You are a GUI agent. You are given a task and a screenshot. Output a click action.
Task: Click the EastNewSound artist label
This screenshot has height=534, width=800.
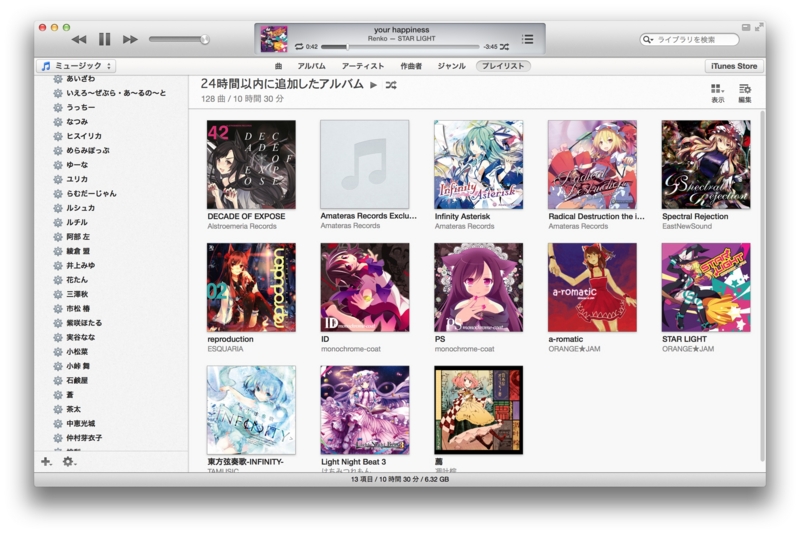pyautogui.click(x=687, y=226)
